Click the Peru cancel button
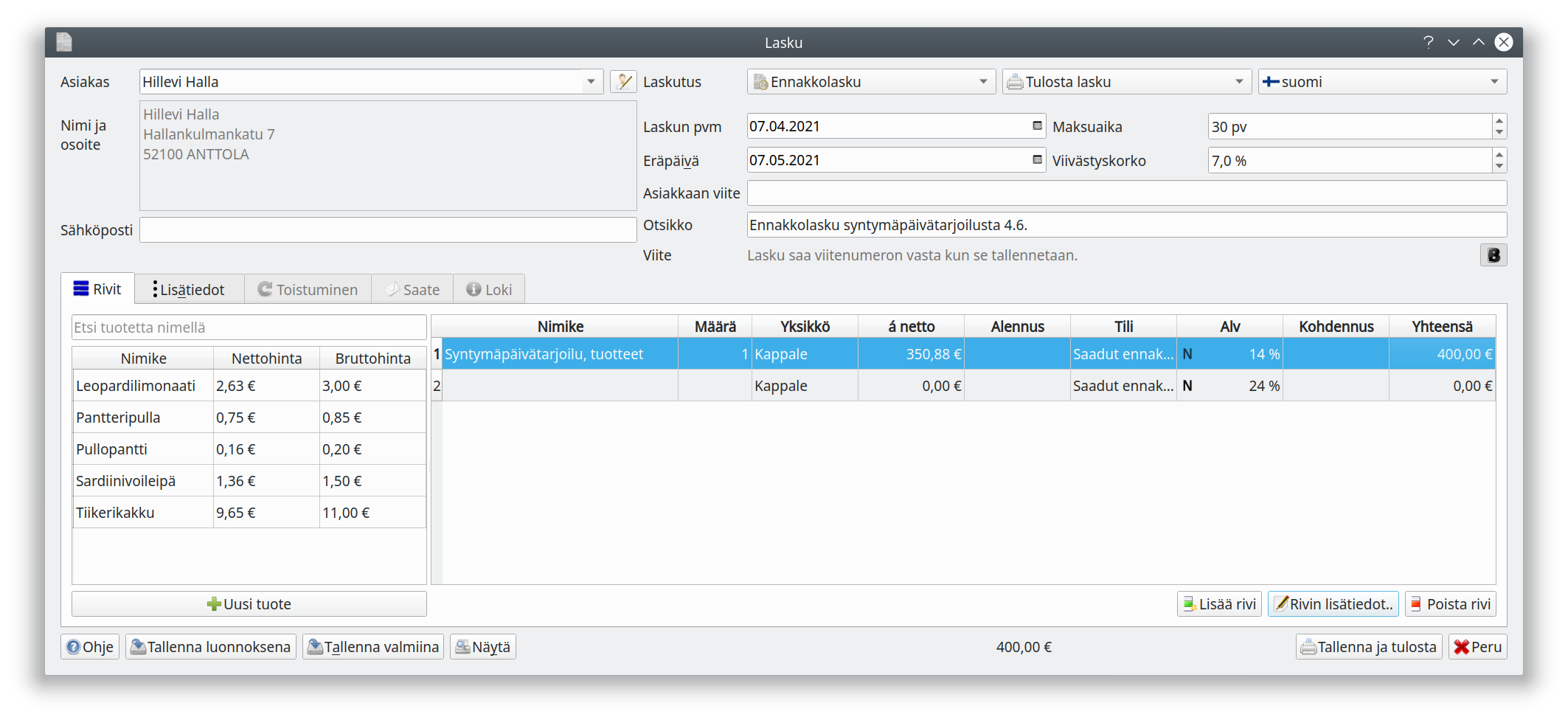Image resolution: width=1568 pixels, height=720 pixels. 1478,647
